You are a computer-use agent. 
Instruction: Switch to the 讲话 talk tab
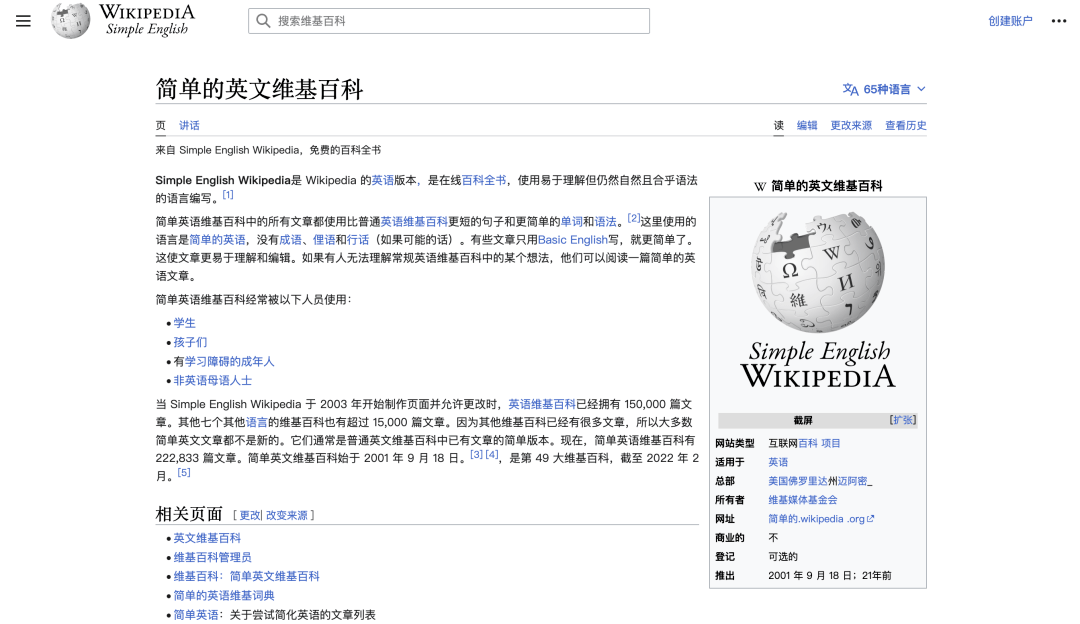[189, 125]
